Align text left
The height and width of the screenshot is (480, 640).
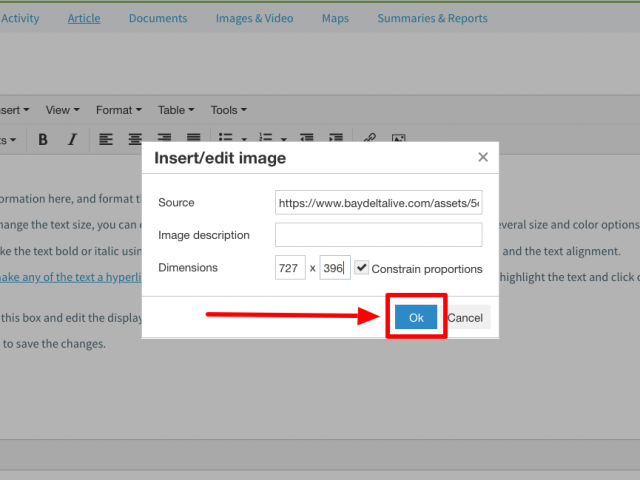coord(106,139)
